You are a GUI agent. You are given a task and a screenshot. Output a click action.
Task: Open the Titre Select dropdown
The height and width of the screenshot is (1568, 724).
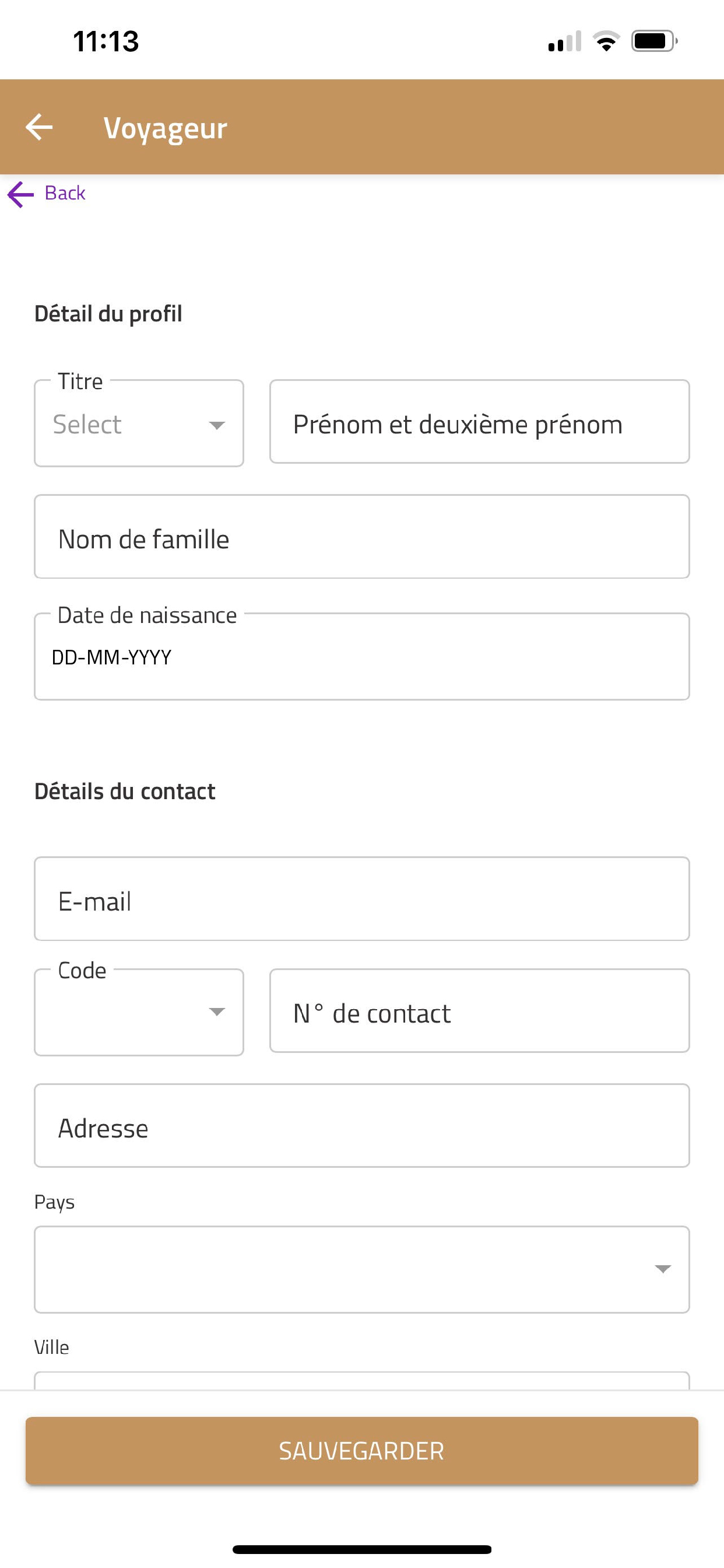point(139,423)
